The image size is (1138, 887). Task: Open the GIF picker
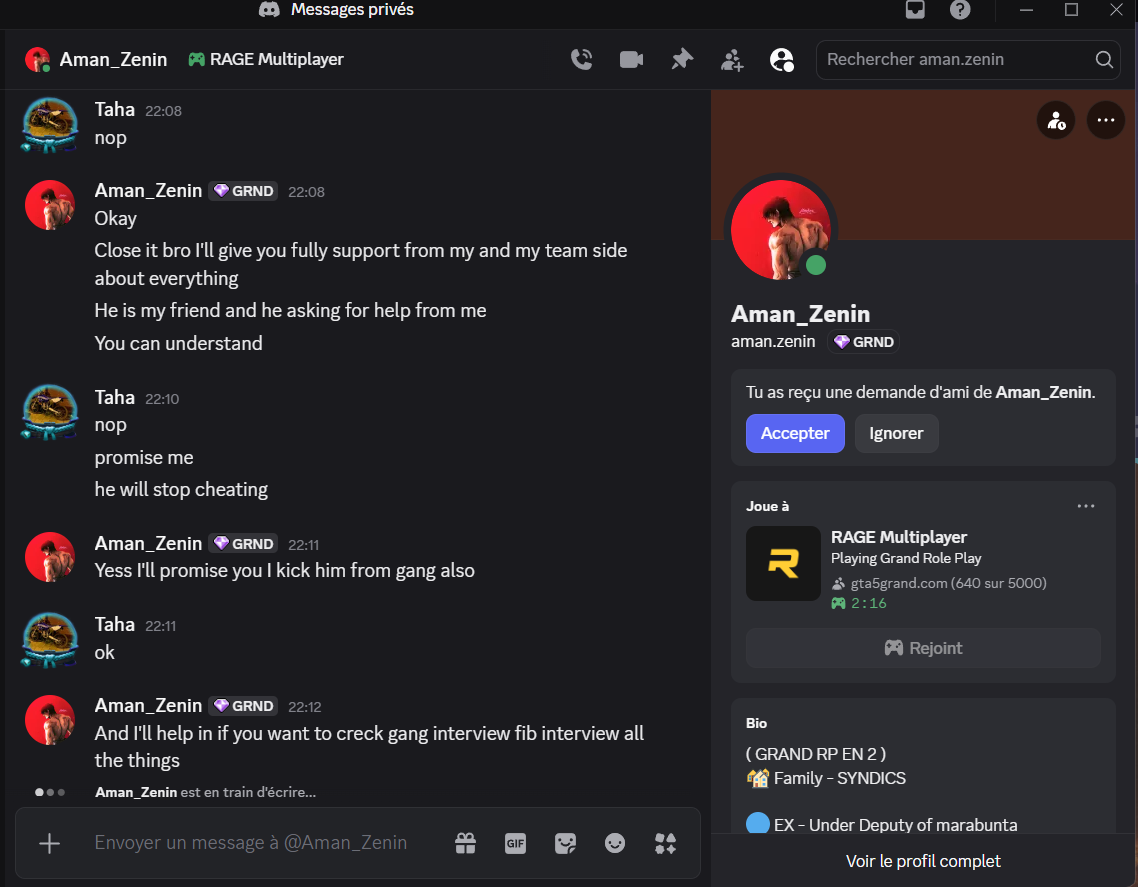[x=515, y=843]
